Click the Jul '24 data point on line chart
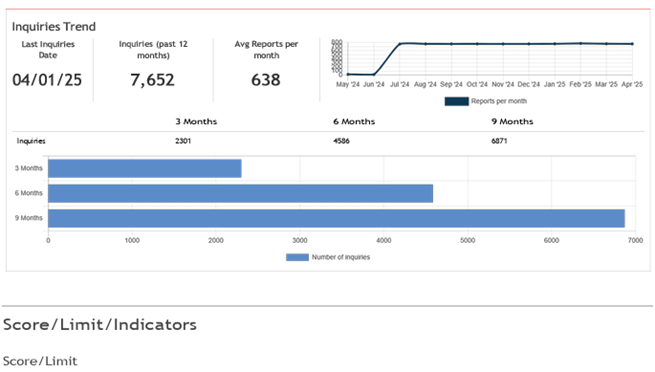 coord(400,43)
